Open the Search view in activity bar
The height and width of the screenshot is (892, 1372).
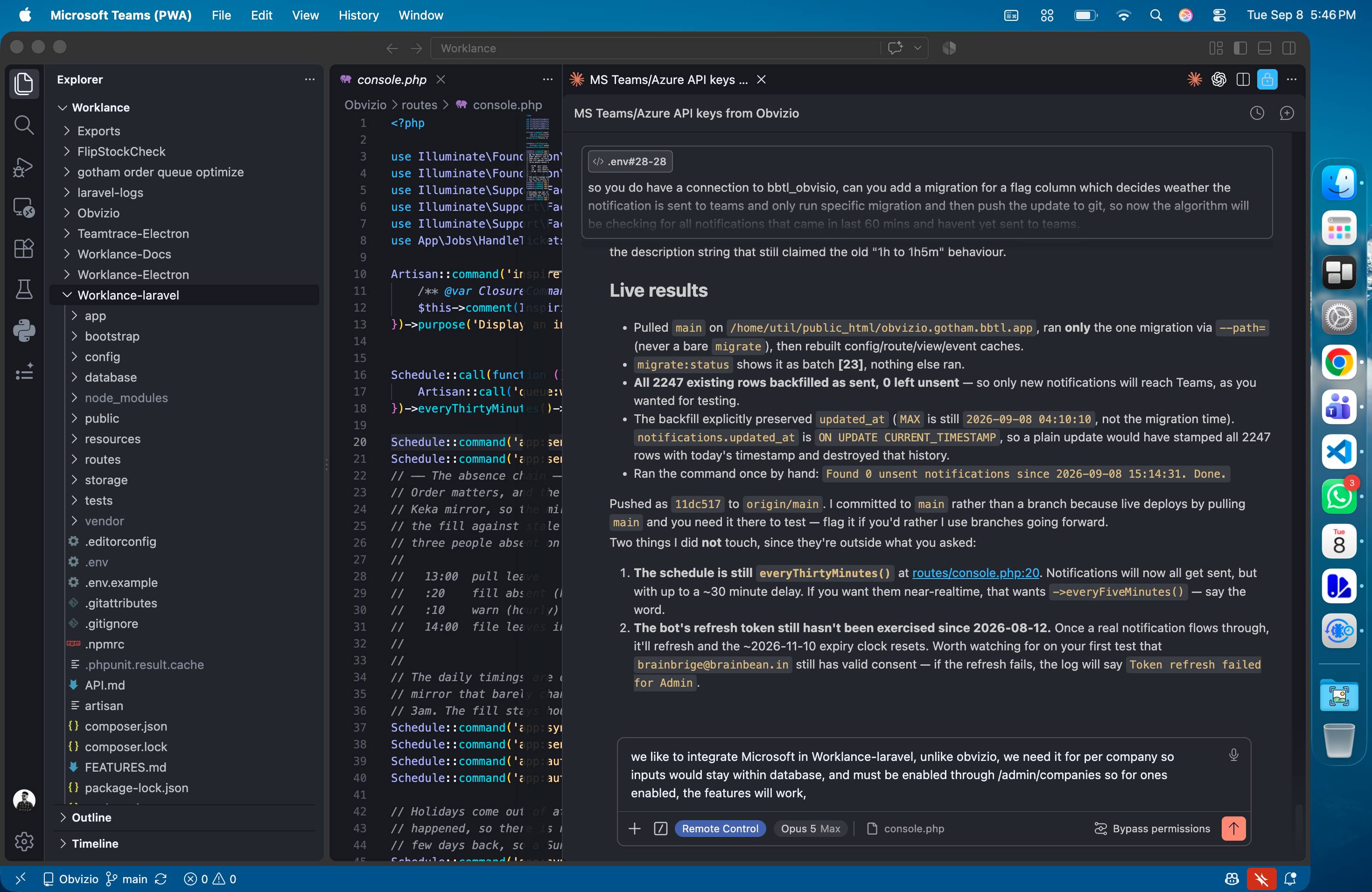(x=24, y=125)
